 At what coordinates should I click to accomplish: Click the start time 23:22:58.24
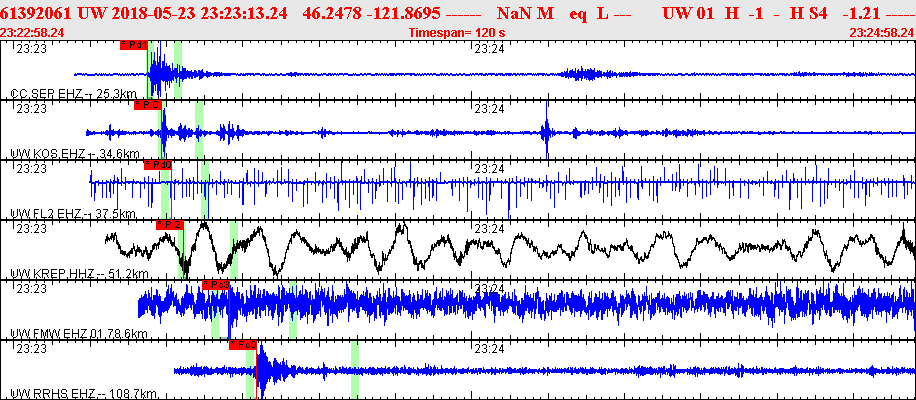click(x=32, y=33)
